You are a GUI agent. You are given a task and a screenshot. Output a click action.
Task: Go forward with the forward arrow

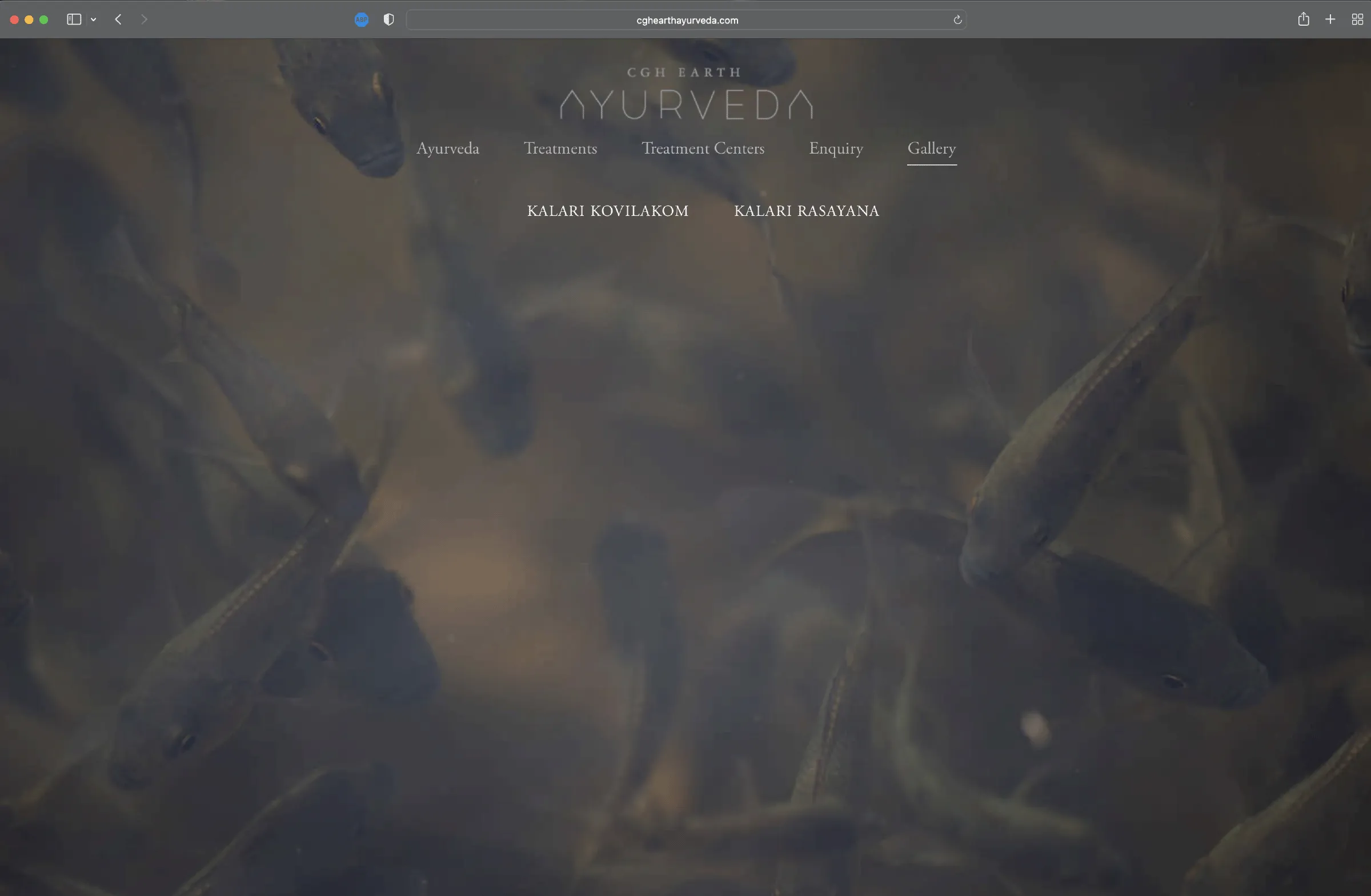144,19
